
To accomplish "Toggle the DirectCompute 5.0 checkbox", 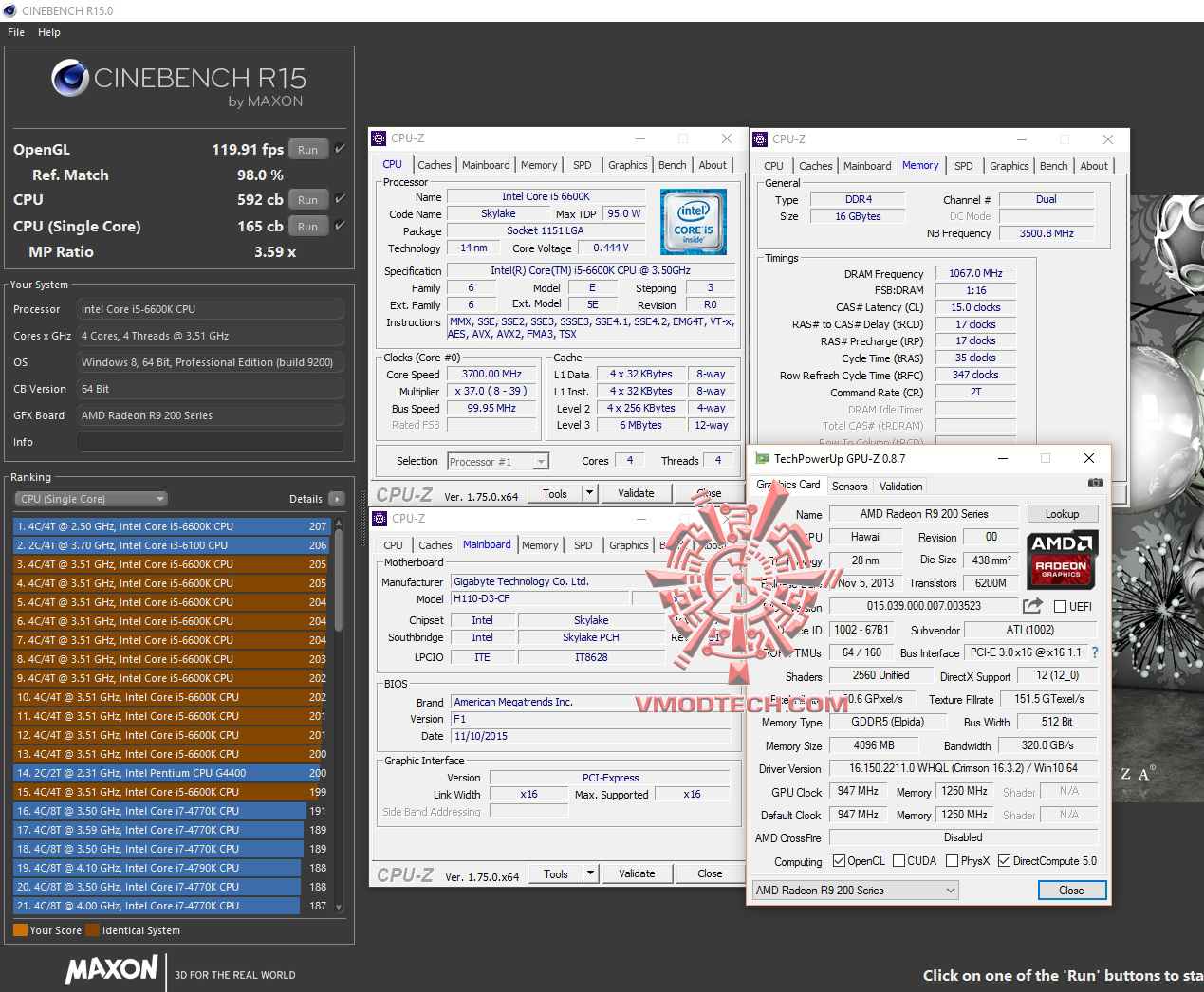I will point(1004,861).
